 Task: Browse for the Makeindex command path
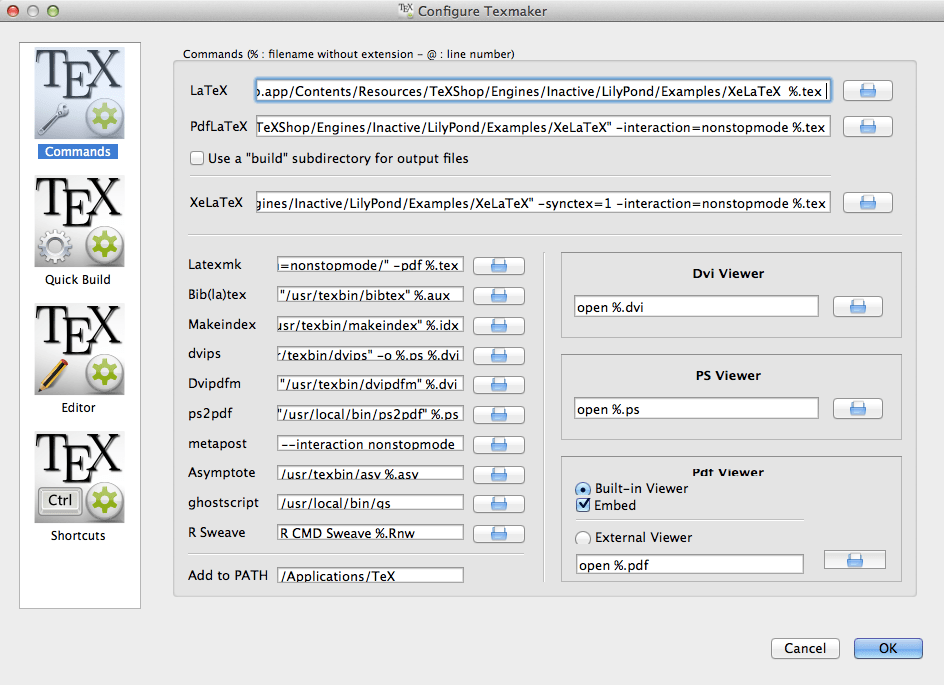click(x=498, y=326)
